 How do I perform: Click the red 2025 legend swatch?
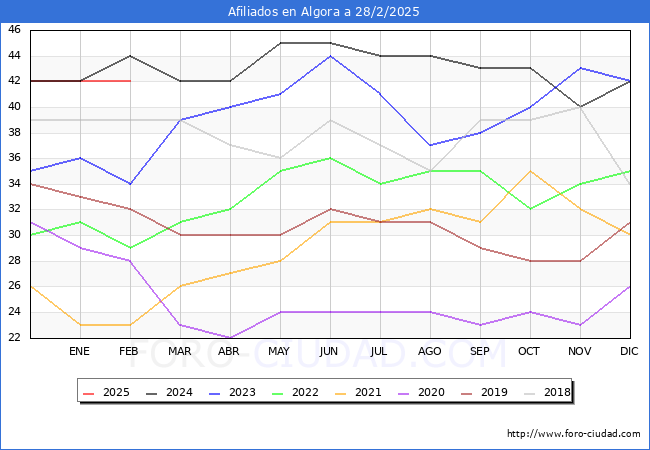(x=88, y=393)
